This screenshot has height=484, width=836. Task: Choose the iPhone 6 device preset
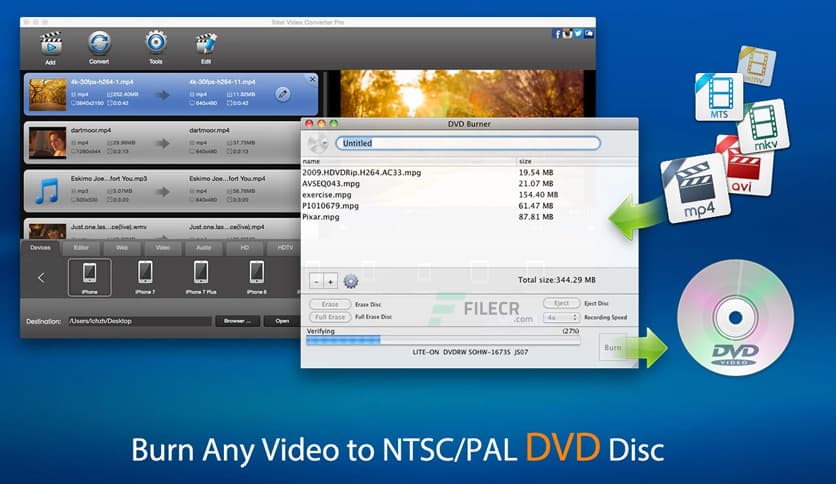coord(256,277)
